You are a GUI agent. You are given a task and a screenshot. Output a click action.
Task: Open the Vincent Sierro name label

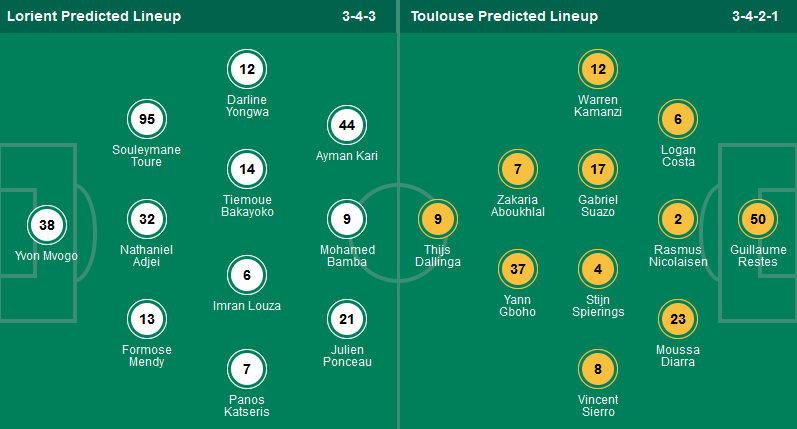(x=598, y=405)
